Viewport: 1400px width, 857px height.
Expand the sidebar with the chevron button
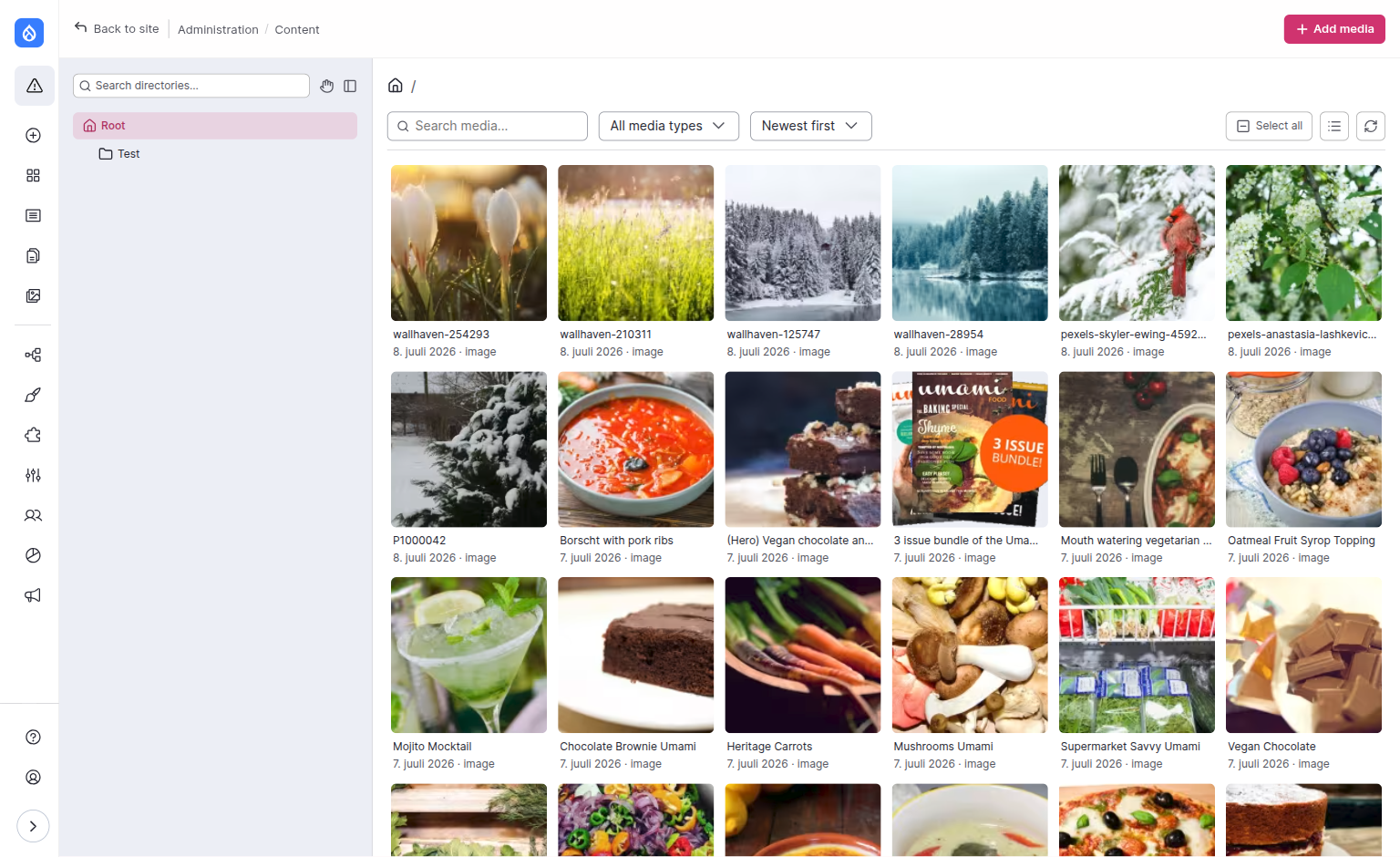tap(33, 826)
